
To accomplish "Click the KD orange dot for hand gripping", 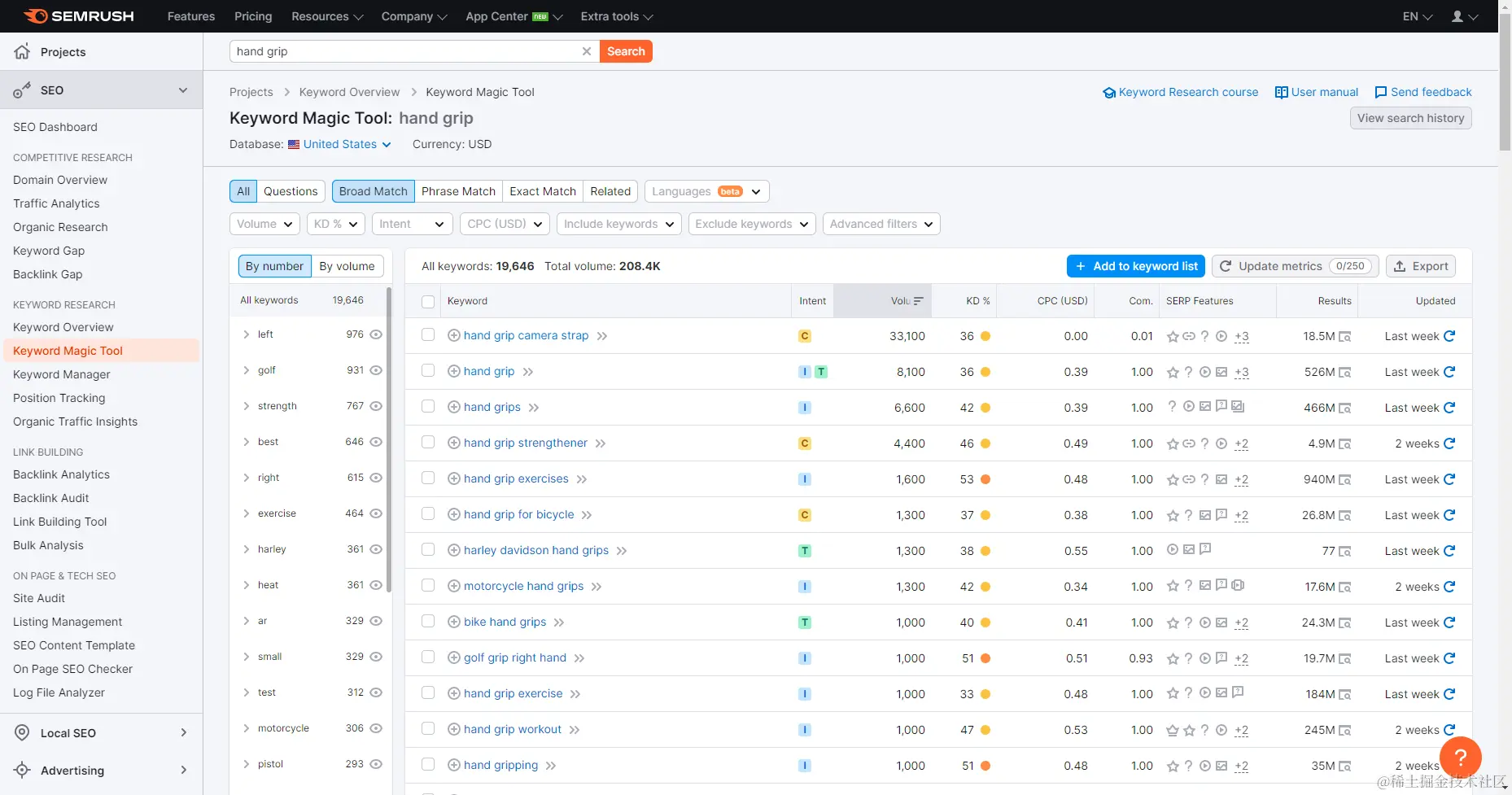I will 985,766.
